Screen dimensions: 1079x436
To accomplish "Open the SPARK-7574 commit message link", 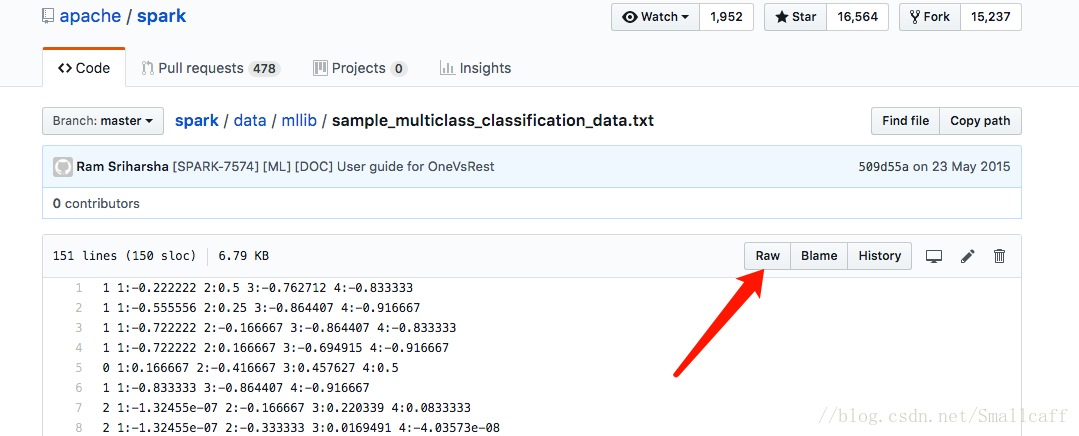I will 333,167.
